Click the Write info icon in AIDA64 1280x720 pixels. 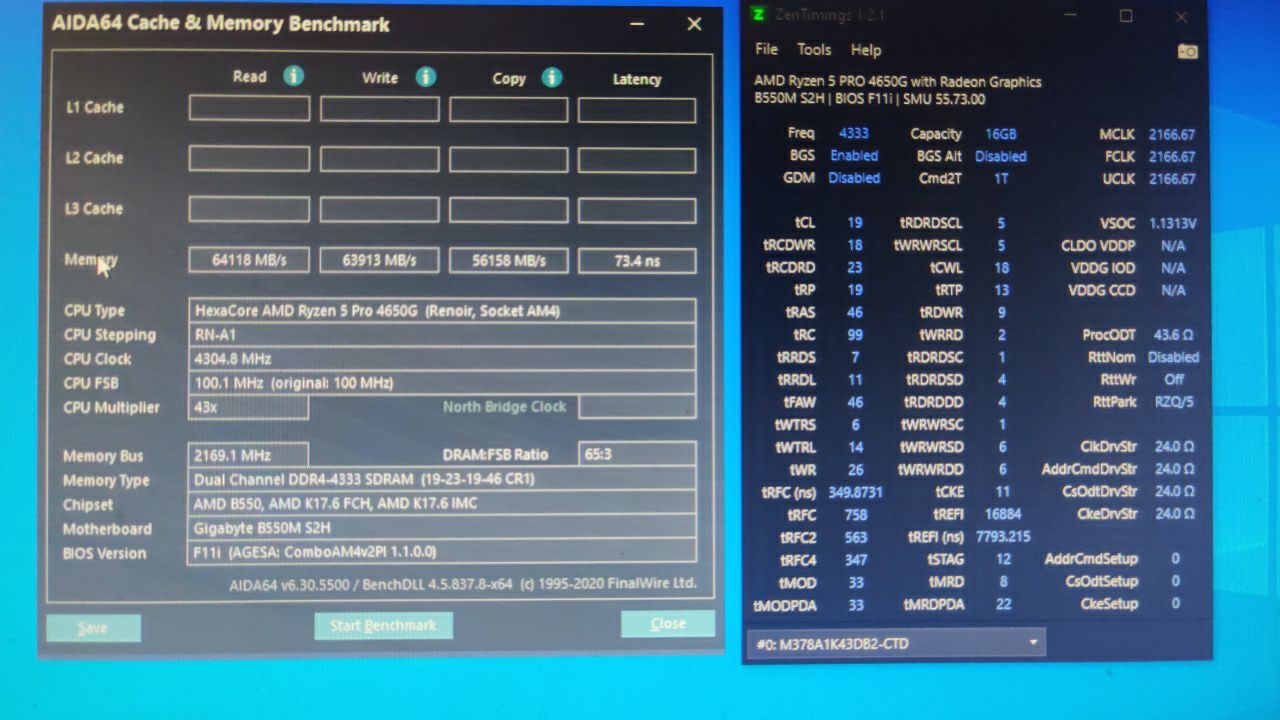point(425,77)
